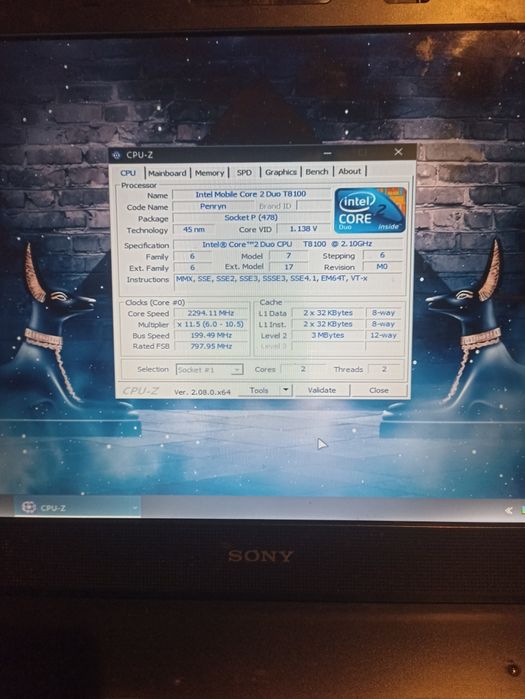Switch to the Mainboard tab
The width and height of the screenshot is (525, 699).
(x=167, y=173)
